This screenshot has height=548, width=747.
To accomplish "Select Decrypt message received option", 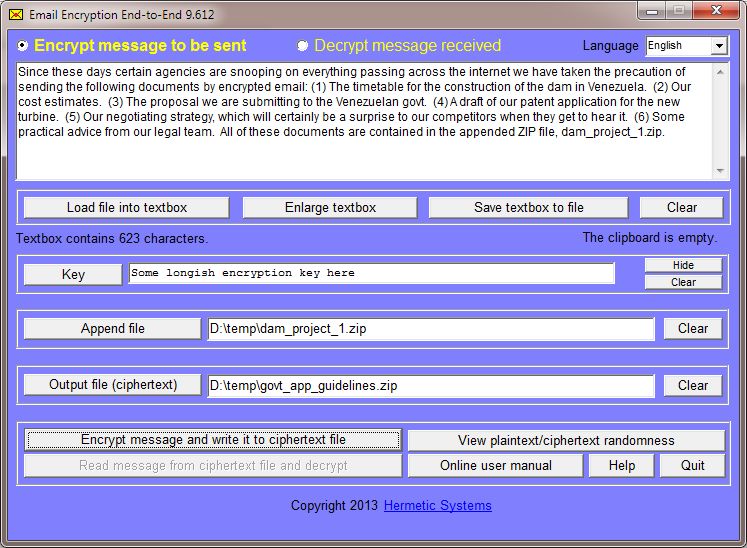I will [x=303, y=46].
